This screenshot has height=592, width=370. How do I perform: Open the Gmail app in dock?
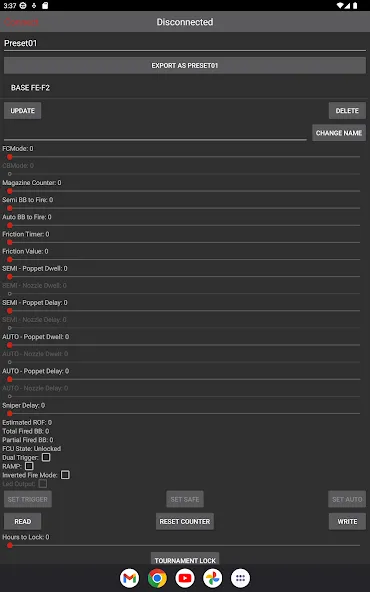(130, 578)
